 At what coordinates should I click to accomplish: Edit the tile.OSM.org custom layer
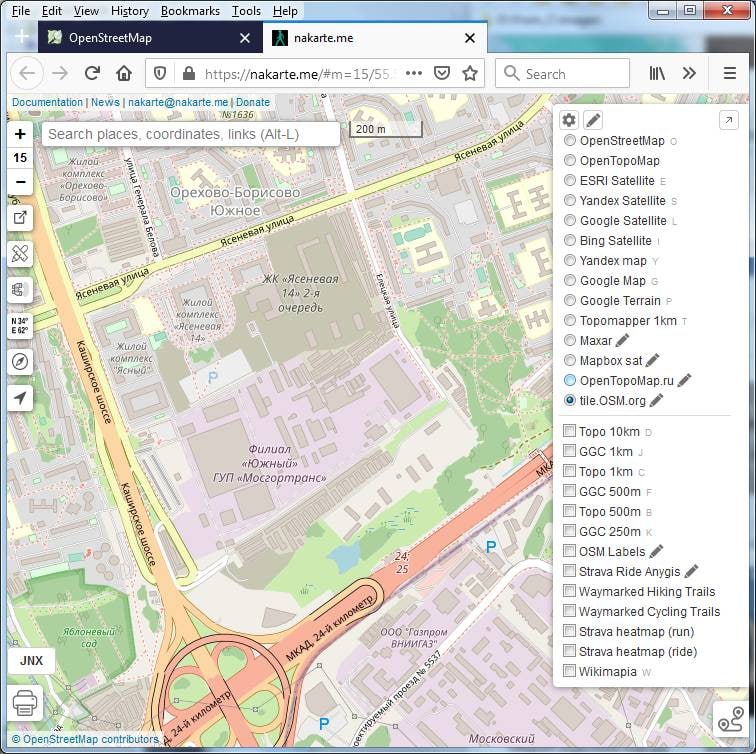point(656,400)
